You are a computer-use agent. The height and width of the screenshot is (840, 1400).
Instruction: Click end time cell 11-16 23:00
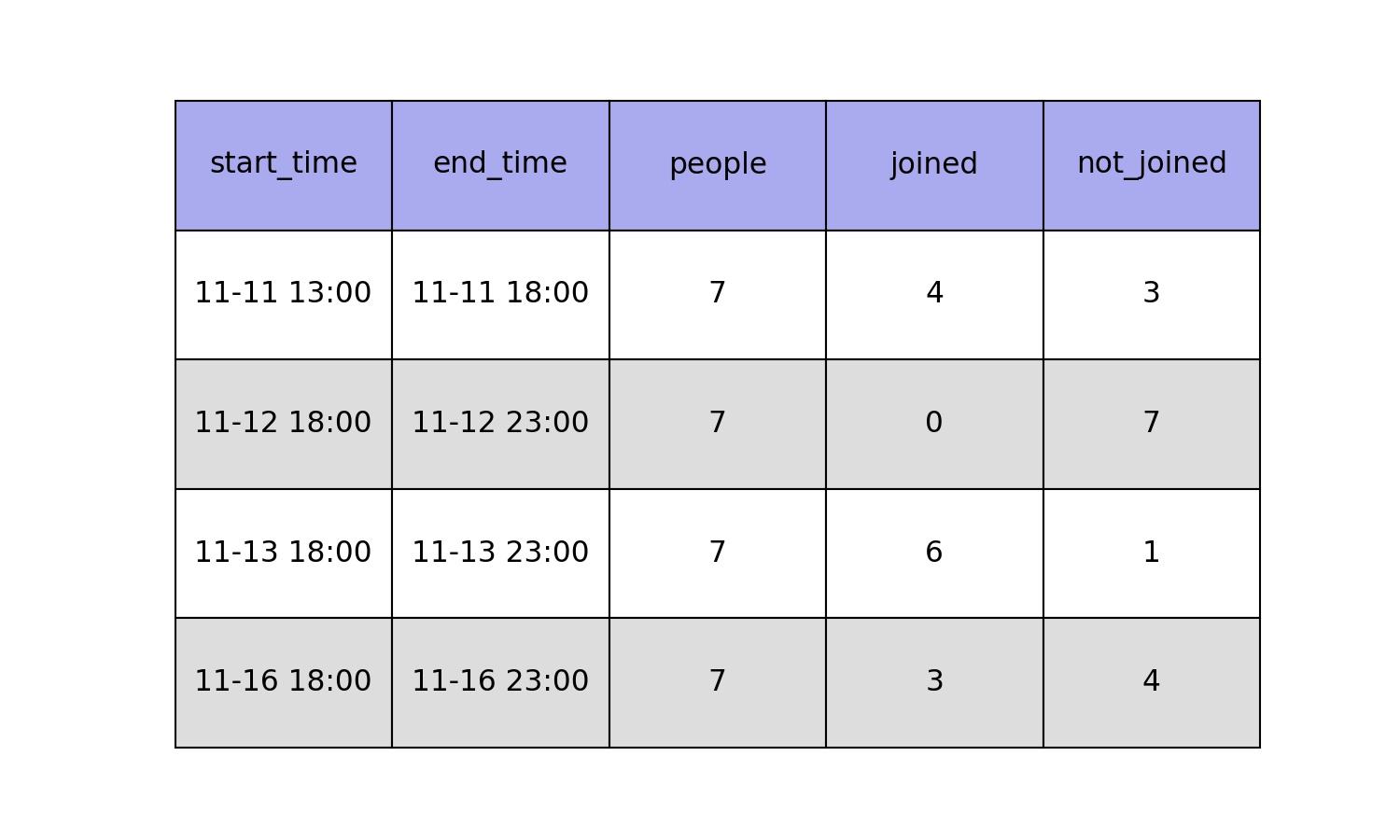(500, 682)
